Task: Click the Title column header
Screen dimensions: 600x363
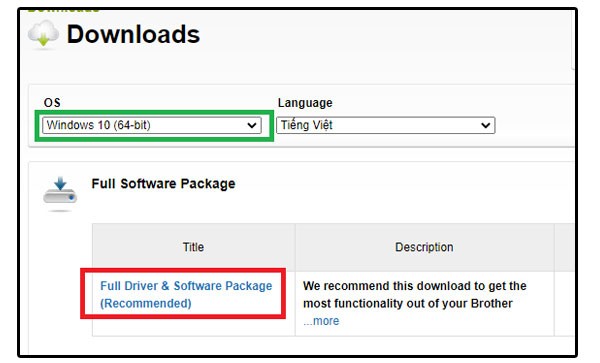Action: [193, 247]
